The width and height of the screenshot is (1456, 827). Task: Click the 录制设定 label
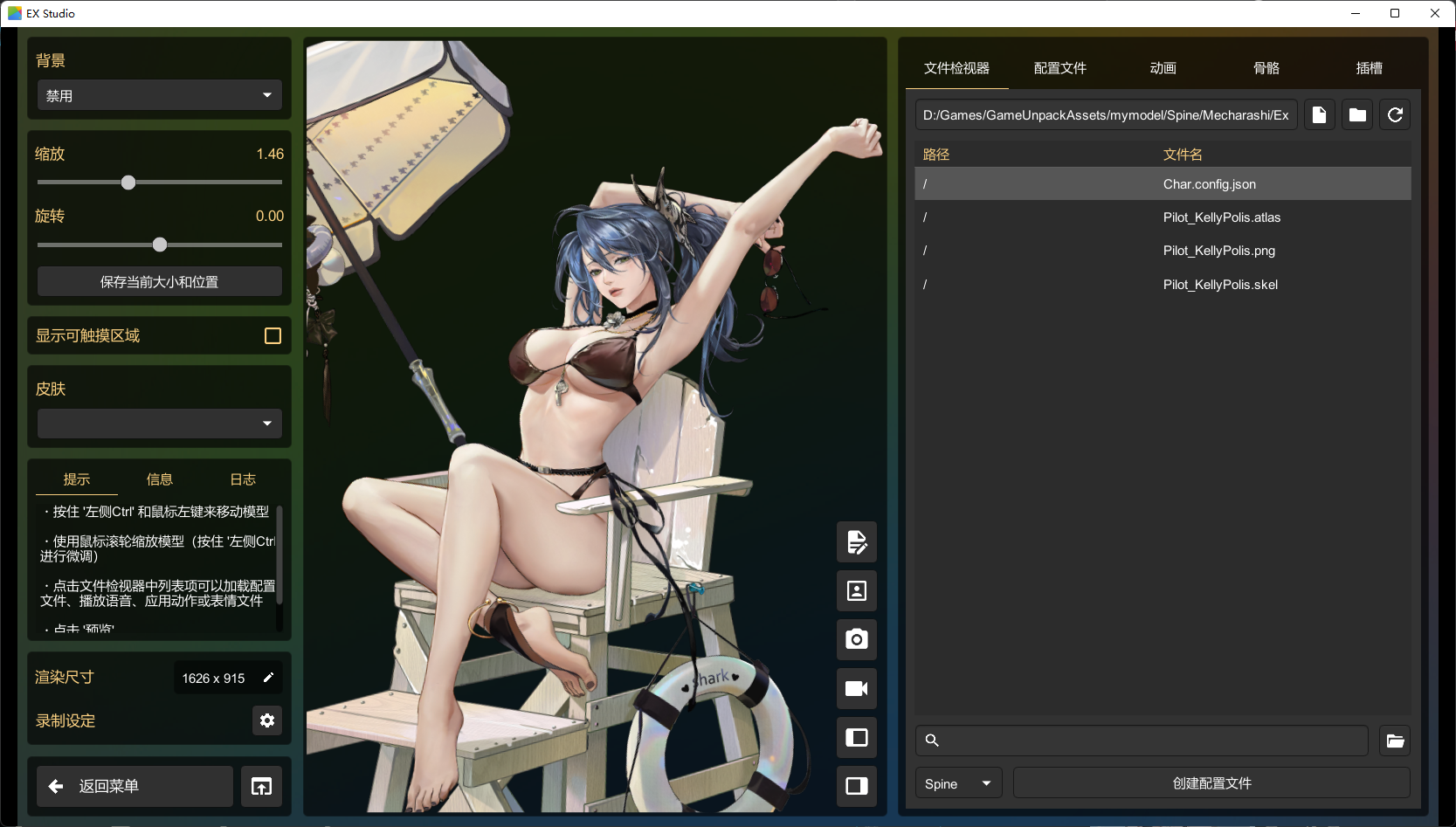pos(66,721)
